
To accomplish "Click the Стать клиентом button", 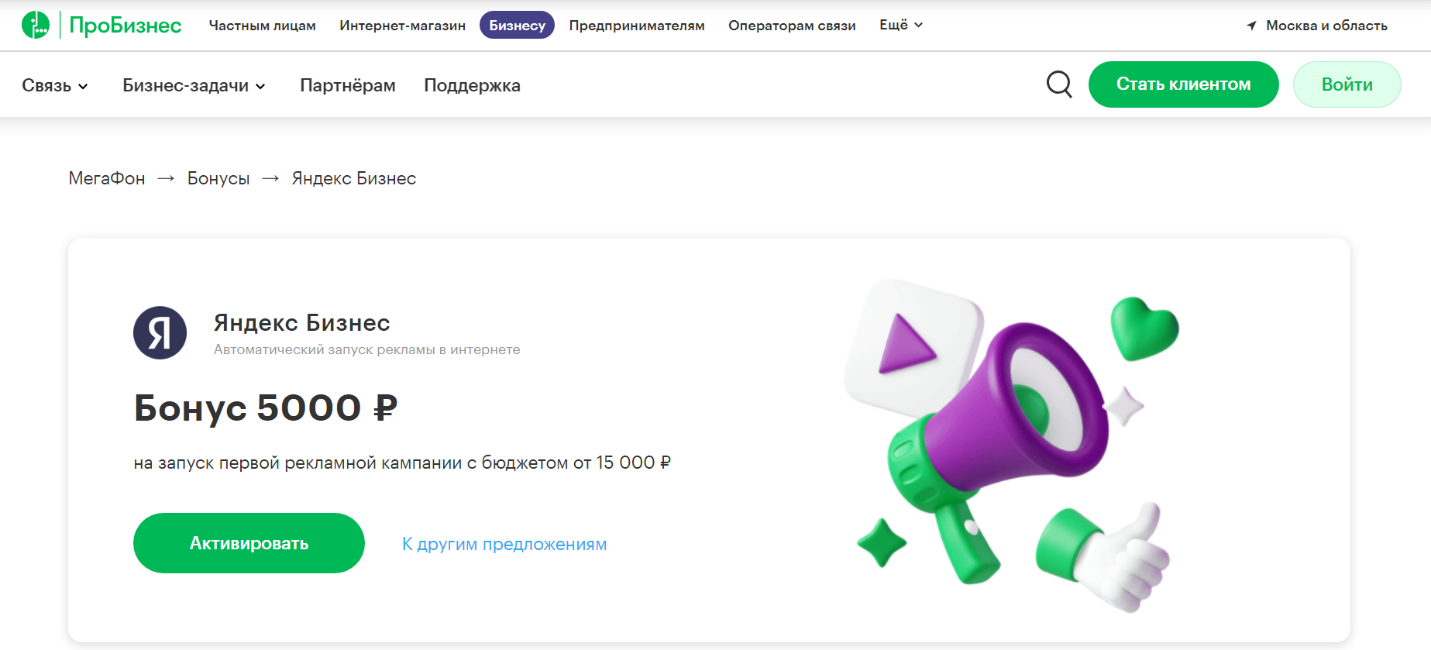I will pos(1184,84).
